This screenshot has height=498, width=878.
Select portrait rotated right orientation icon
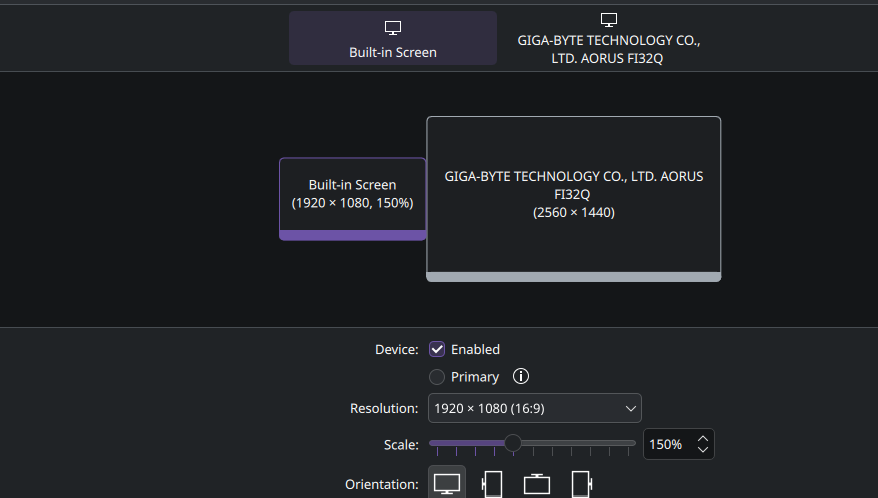[x=582, y=483]
